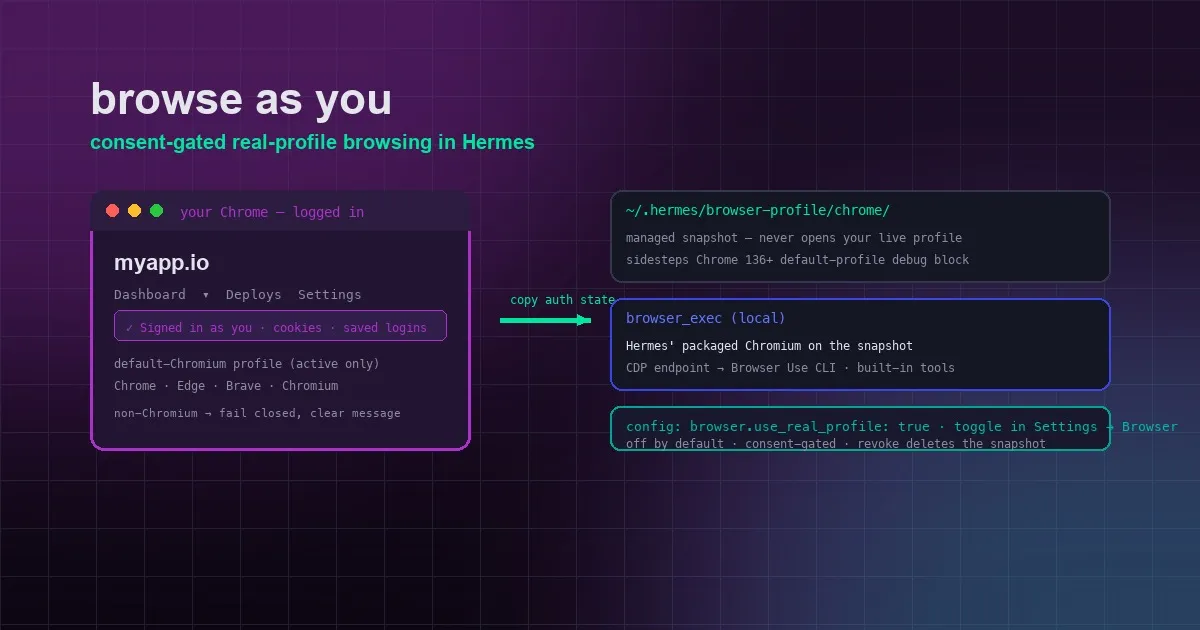Image resolution: width=1200 pixels, height=630 pixels.
Task: Click 'non-Chromium → fail closed, clear message'
Action: 257,413
